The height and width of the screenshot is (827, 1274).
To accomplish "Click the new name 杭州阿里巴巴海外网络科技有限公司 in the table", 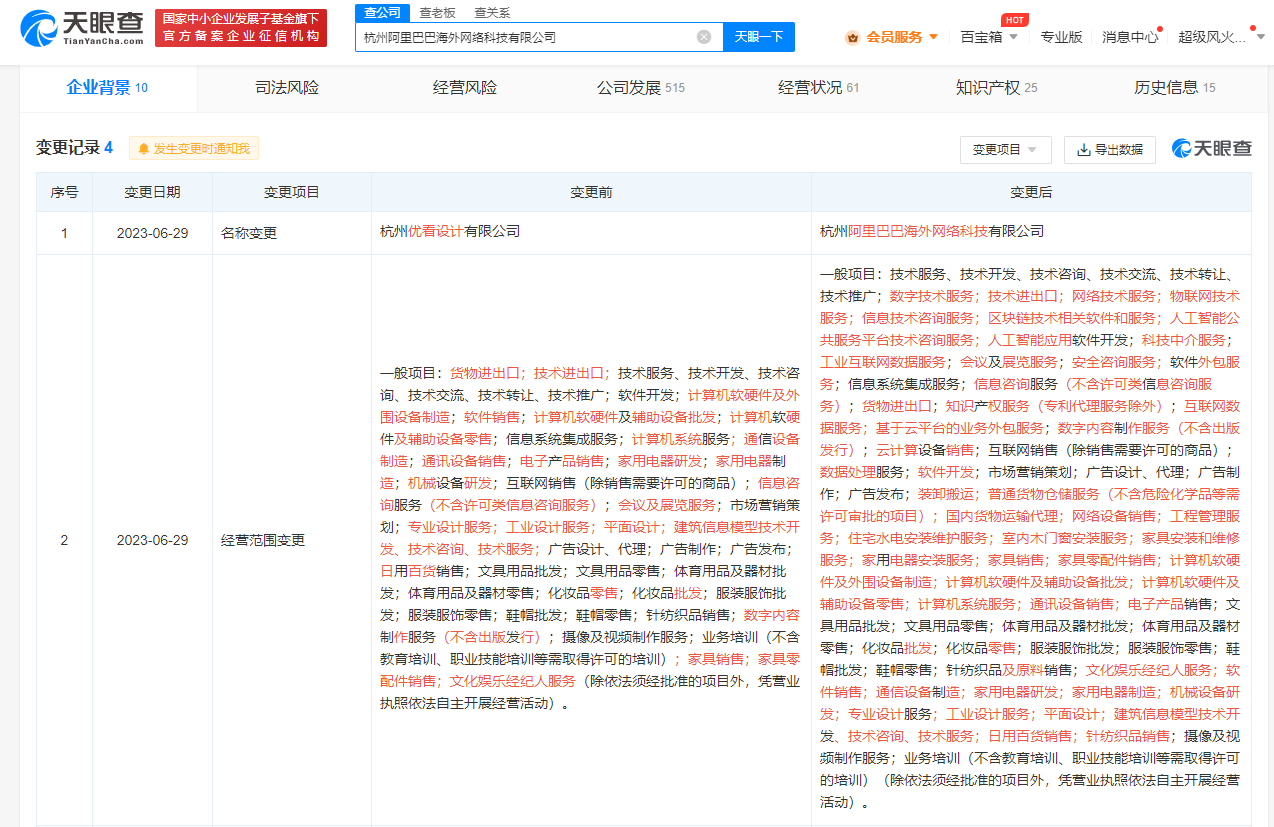I will point(931,231).
